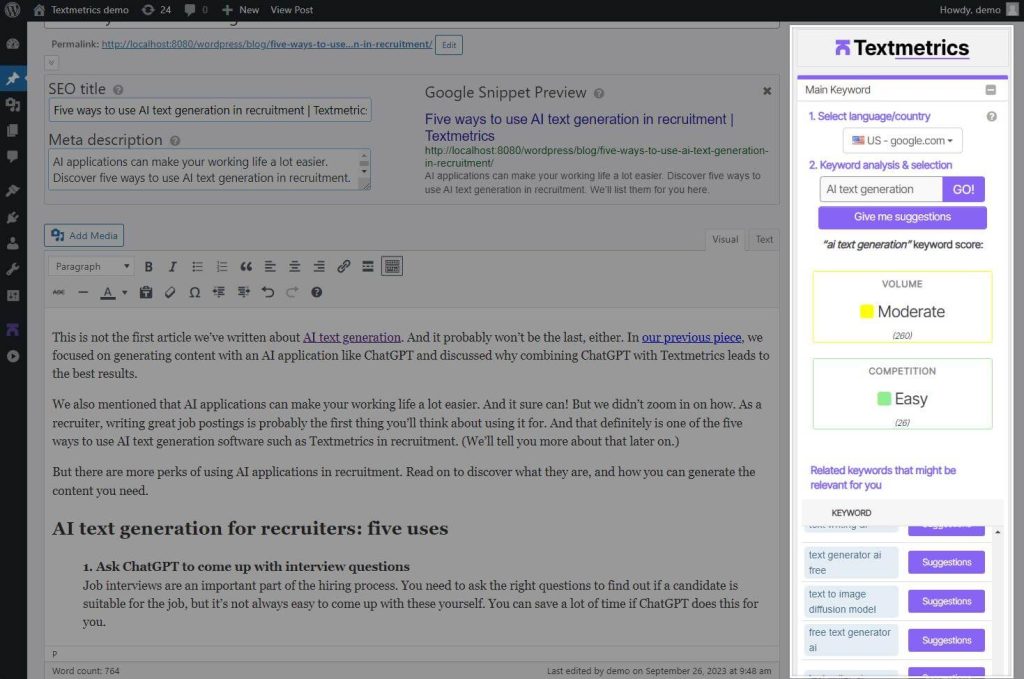Open the US - google.com country dropdown
Image resolution: width=1024 pixels, height=679 pixels.
[902, 141]
